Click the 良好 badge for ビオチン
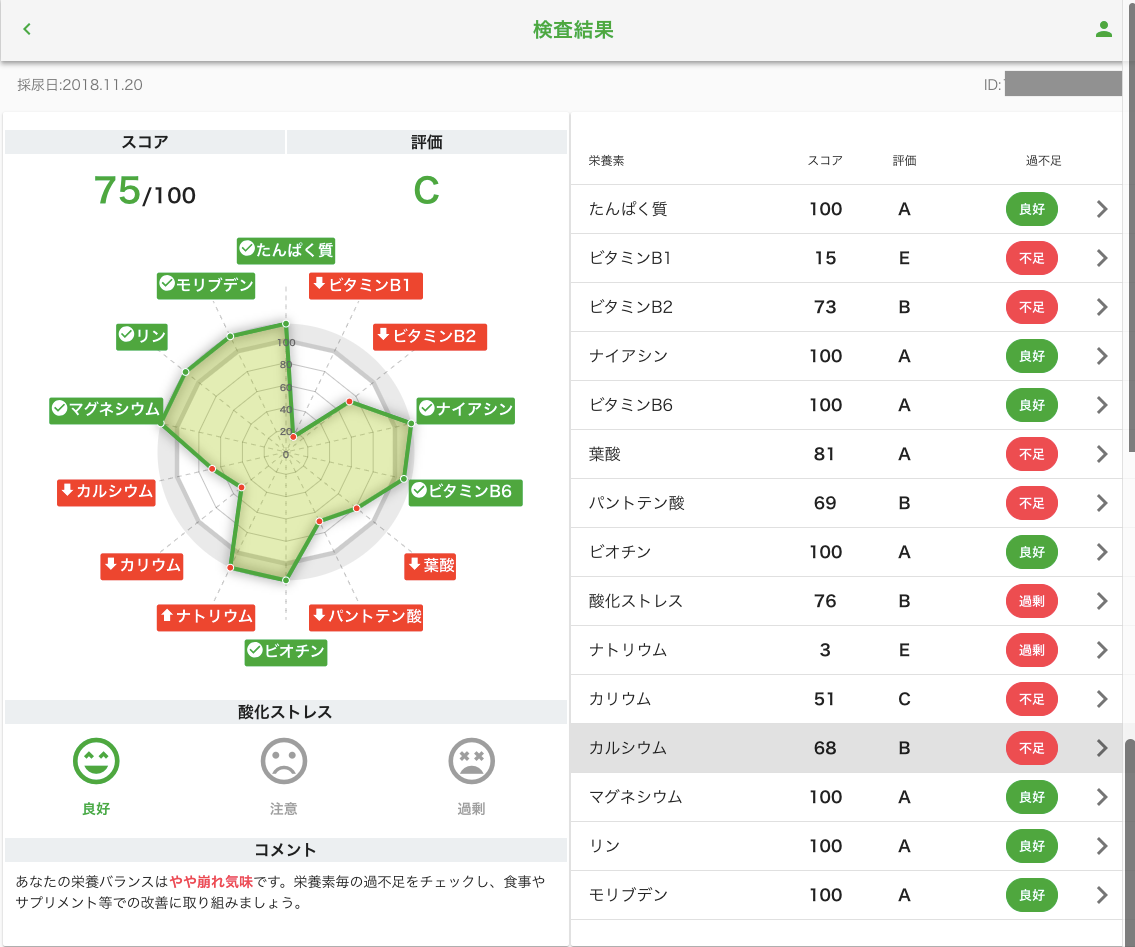Image resolution: width=1135 pixels, height=947 pixels. point(1031,552)
